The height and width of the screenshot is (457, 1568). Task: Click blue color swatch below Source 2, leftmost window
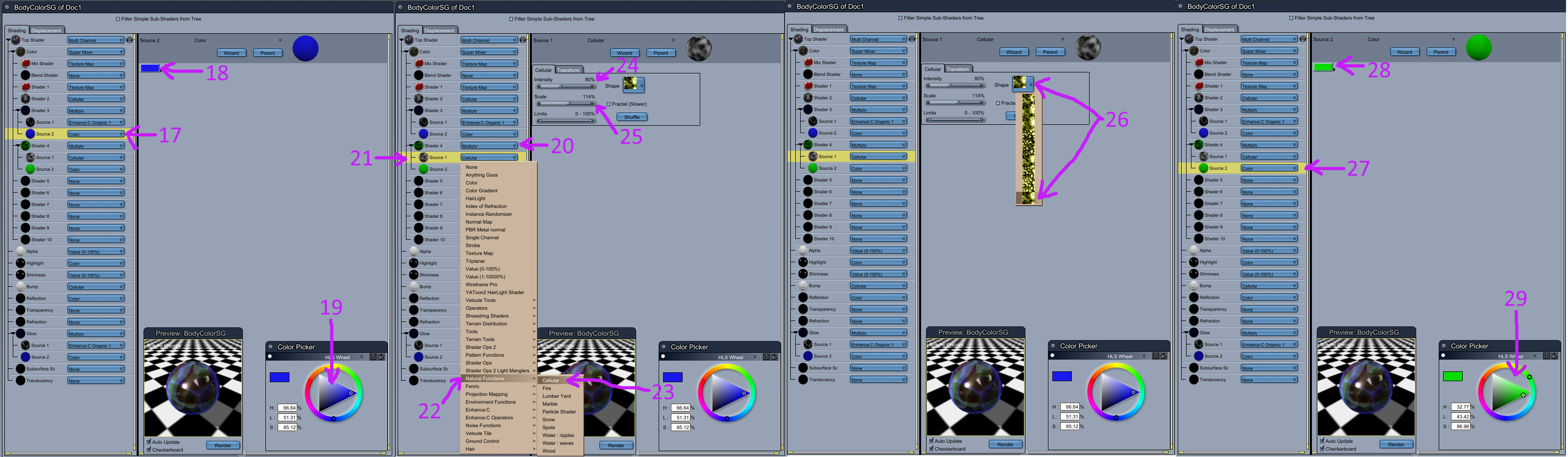pyautogui.click(x=150, y=68)
